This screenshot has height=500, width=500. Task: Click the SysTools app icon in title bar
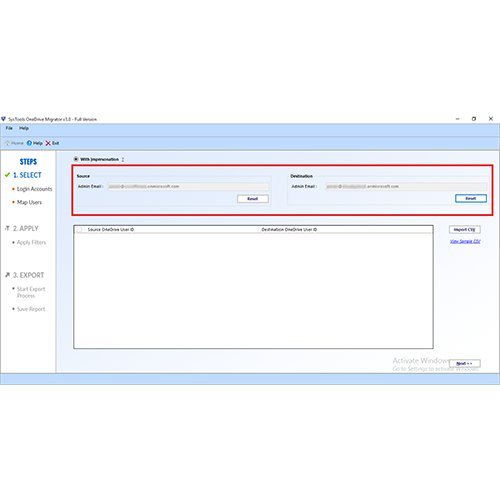[x=4, y=119]
